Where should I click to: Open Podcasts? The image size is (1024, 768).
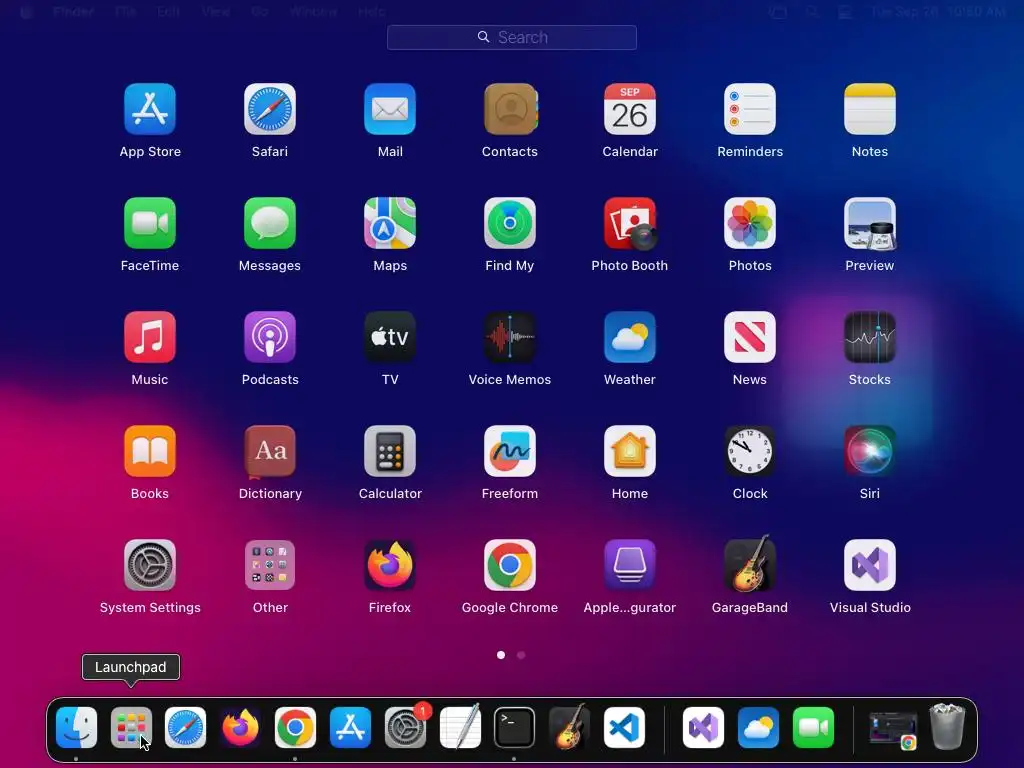coord(270,337)
